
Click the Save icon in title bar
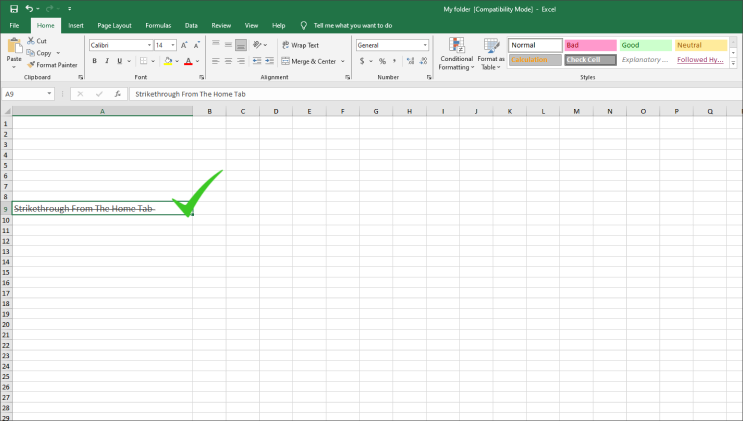coord(14,9)
